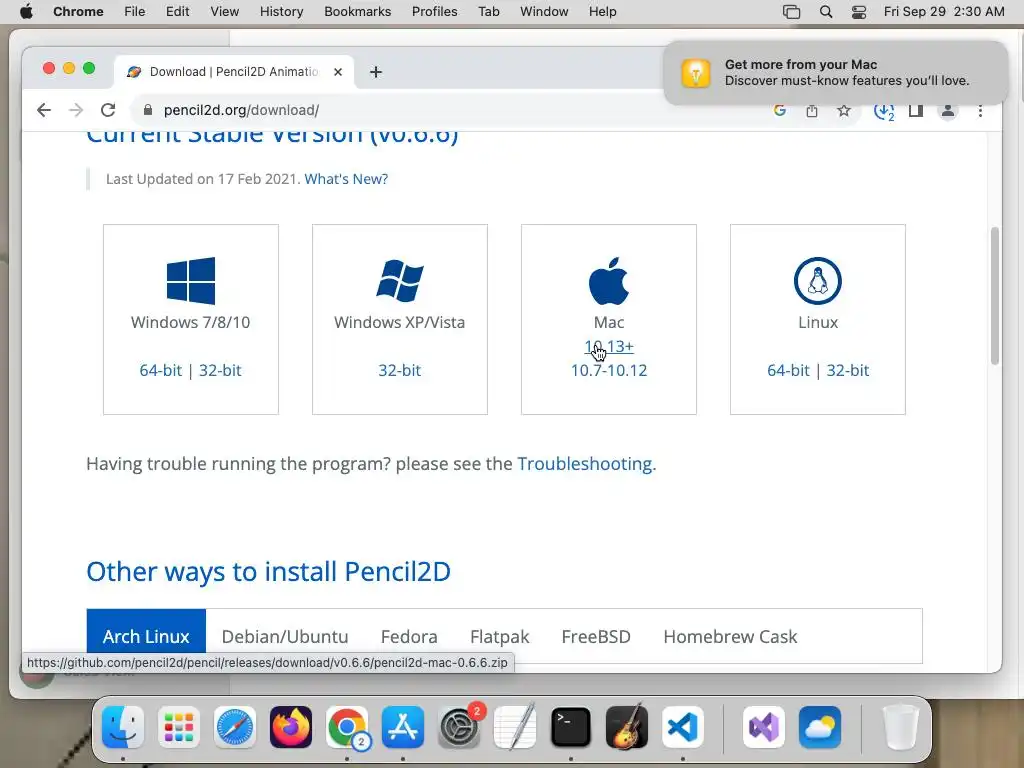Screen dimensions: 1024x768
Task: Bookmark this page with the star icon
Action: coord(844,110)
